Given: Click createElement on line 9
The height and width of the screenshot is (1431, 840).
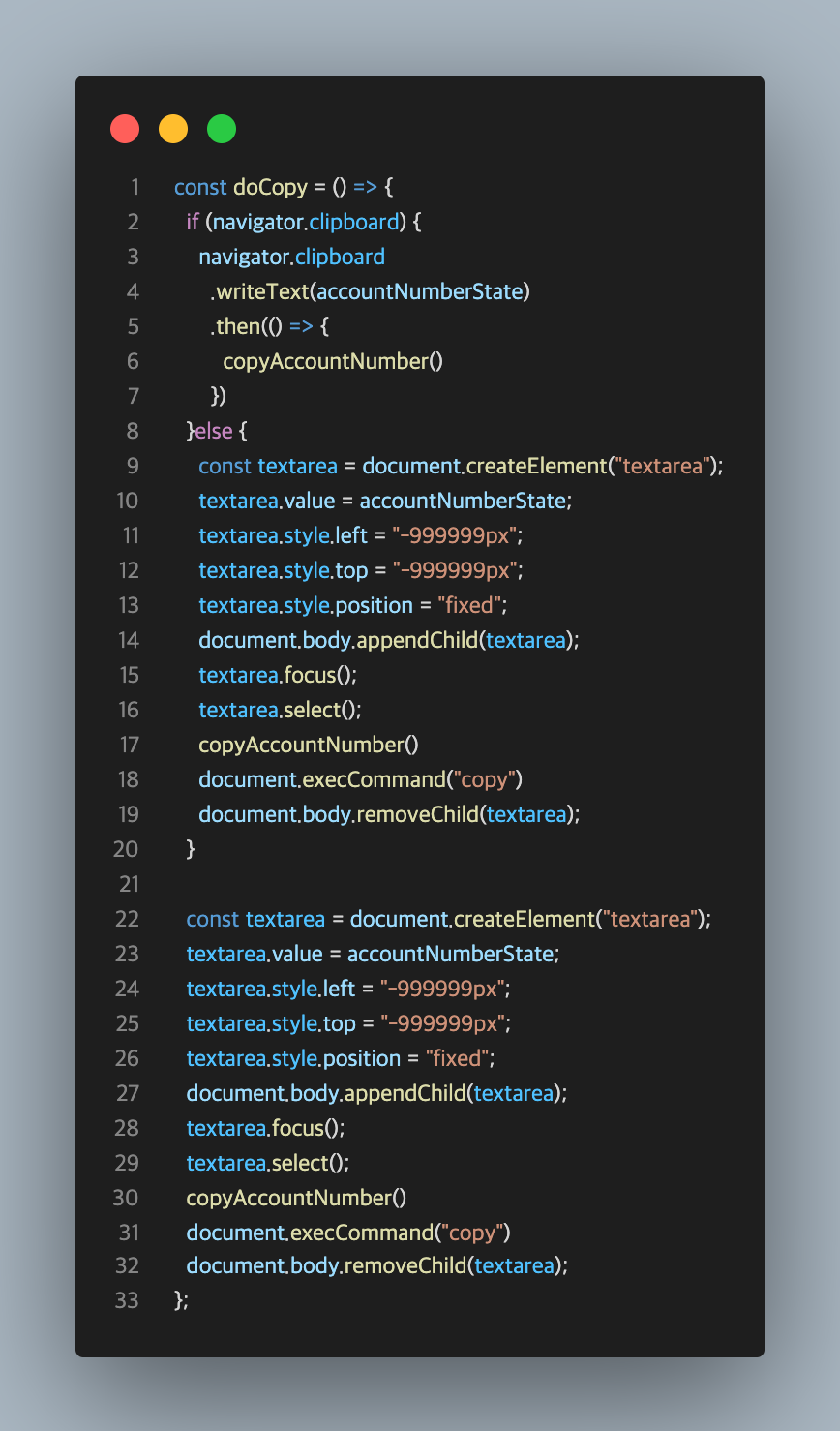Looking at the screenshot, I should [535, 466].
